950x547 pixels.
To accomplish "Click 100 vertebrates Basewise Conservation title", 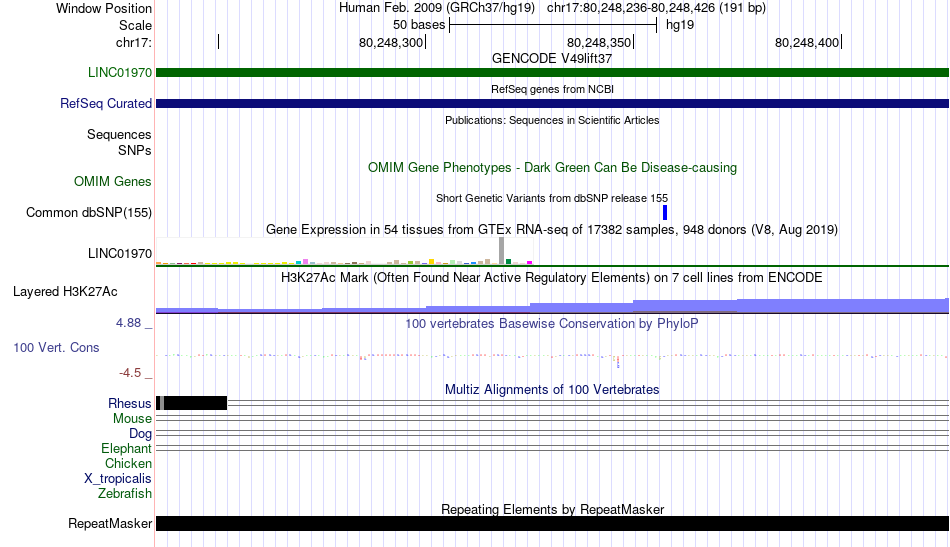I will [552, 323].
